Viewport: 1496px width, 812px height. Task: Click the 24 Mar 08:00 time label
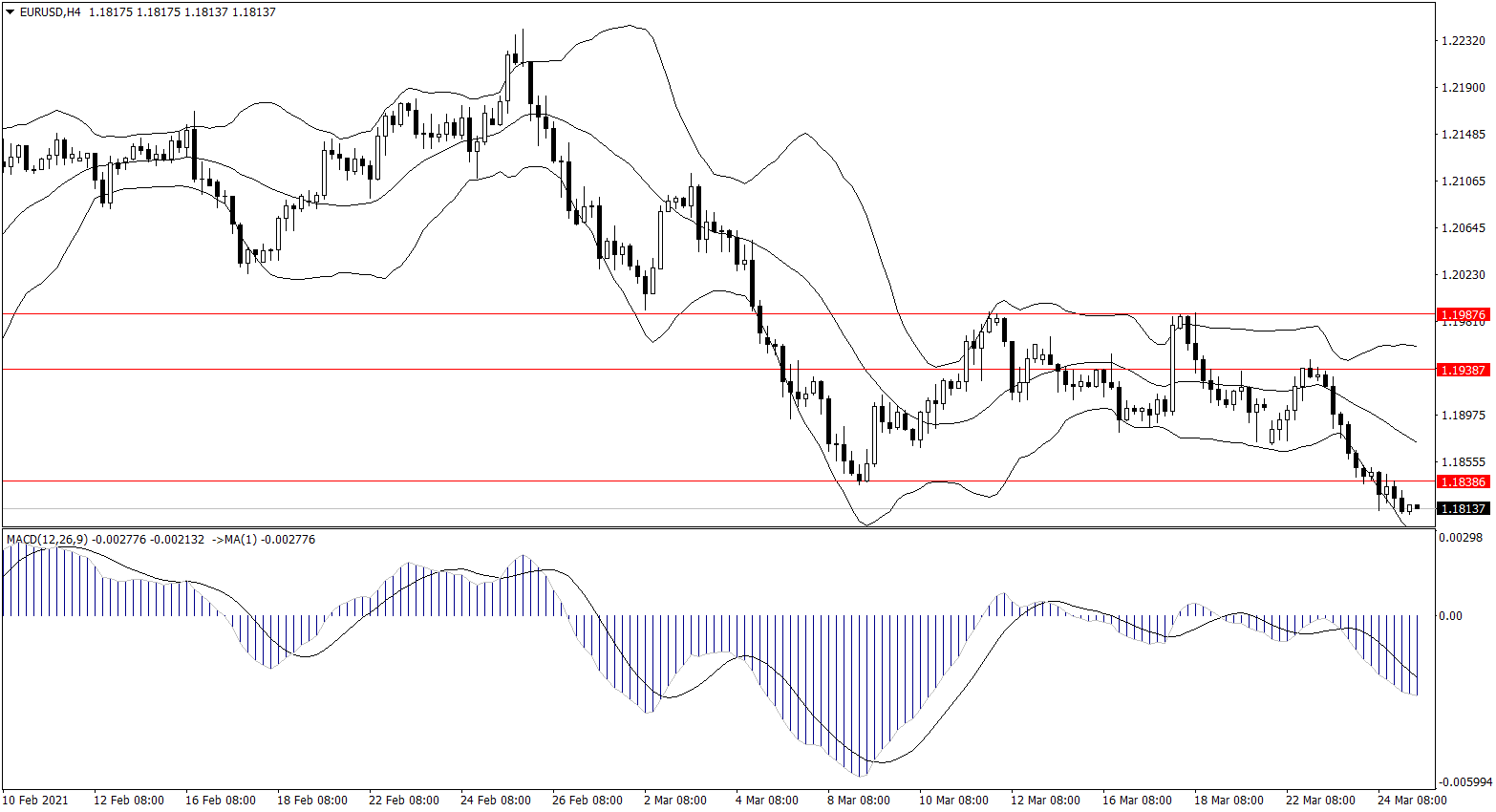1411,801
